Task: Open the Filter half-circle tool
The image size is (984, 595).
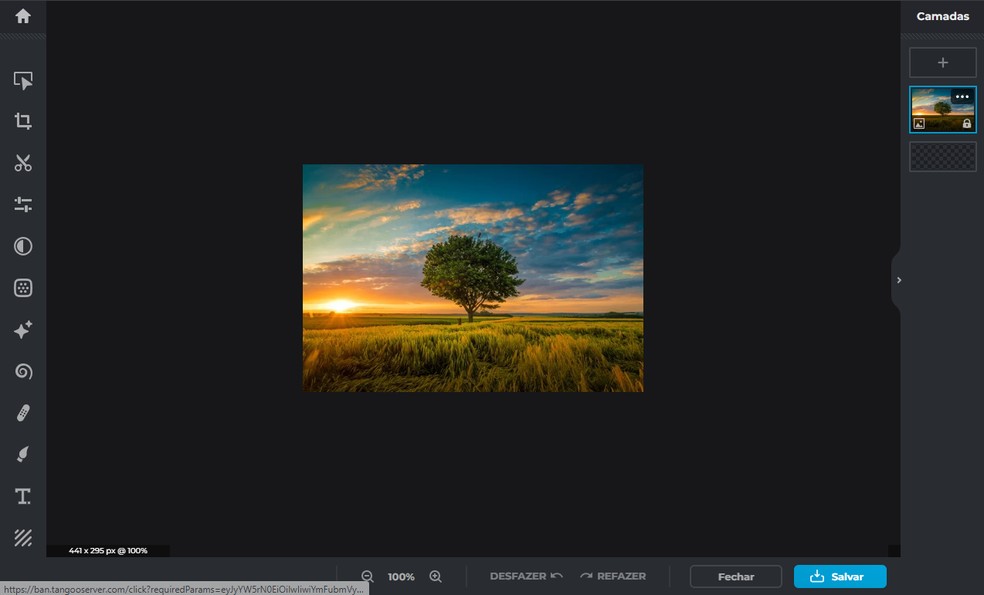Action: 23,246
